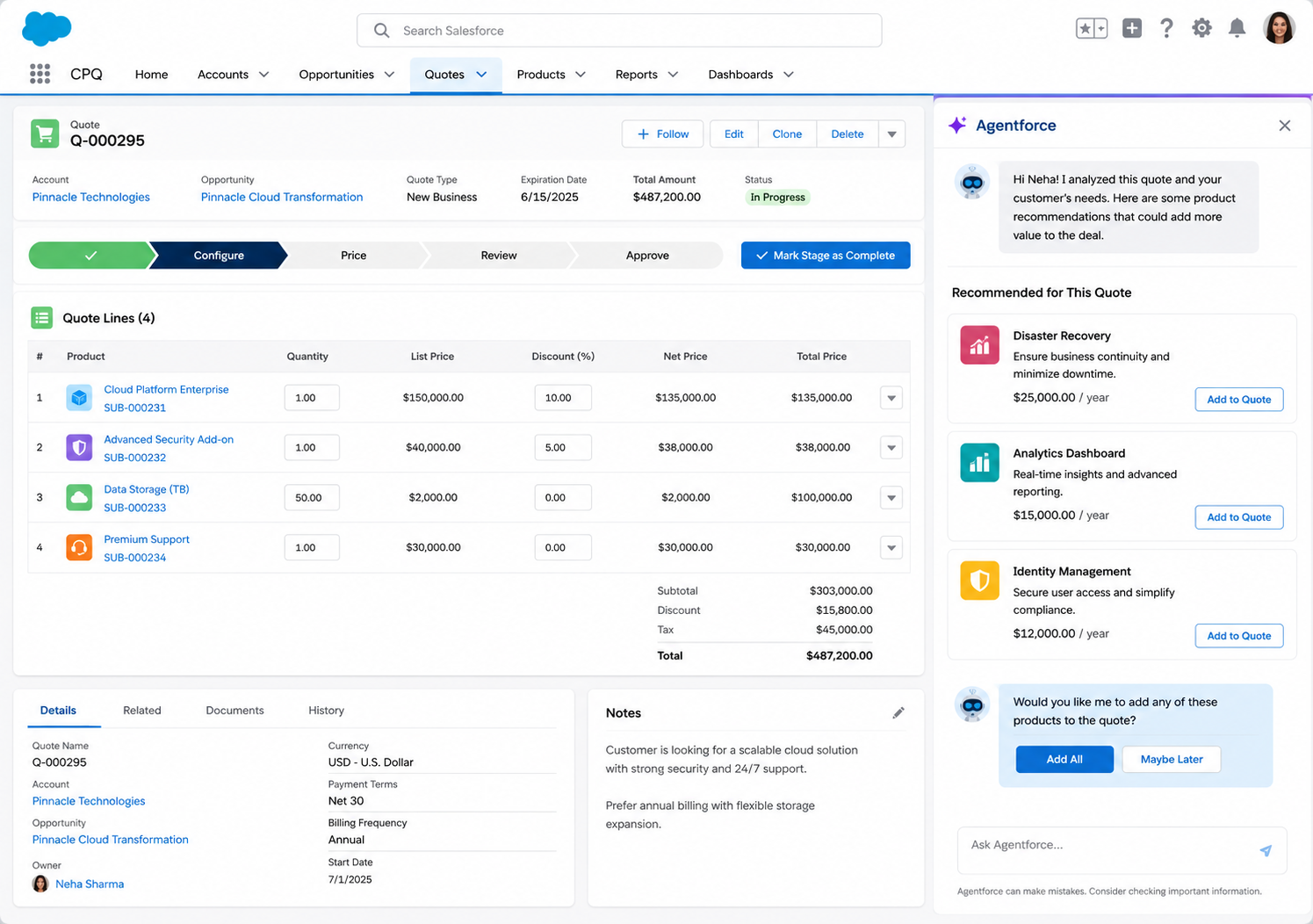Viewport: 1313px width, 924px height.
Task: Edit Notes with the pencil icon
Action: 898,713
